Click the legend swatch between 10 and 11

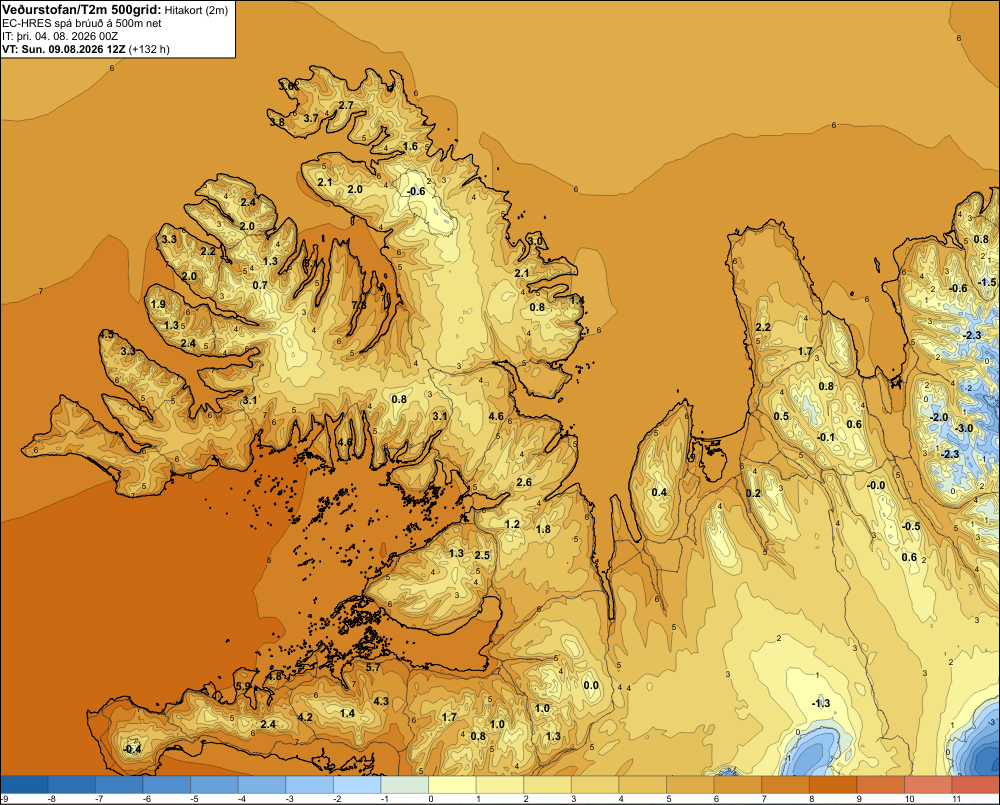[x=929, y=784]
